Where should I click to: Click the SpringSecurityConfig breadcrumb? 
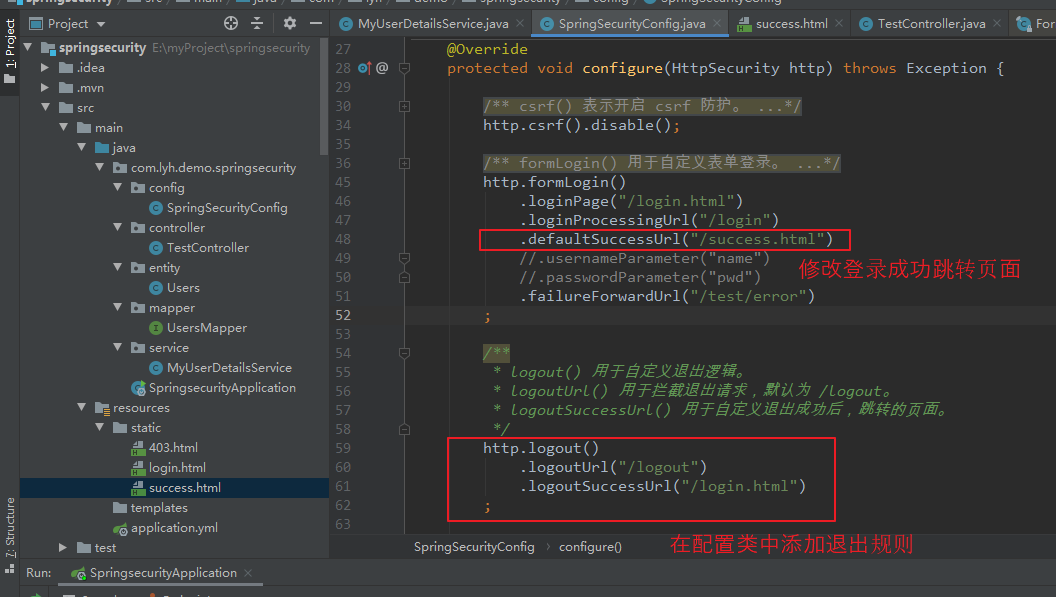tap(474, 547)
